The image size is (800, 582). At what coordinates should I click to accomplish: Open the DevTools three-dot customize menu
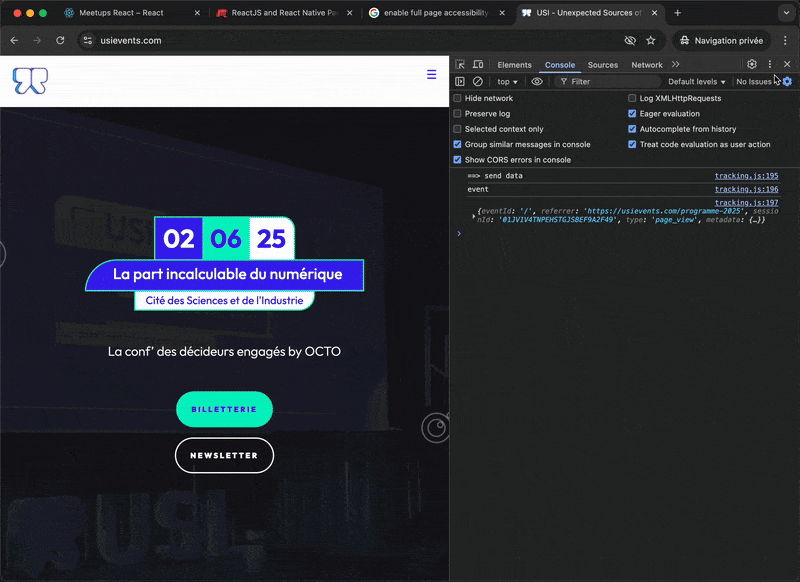pos(769,64)
